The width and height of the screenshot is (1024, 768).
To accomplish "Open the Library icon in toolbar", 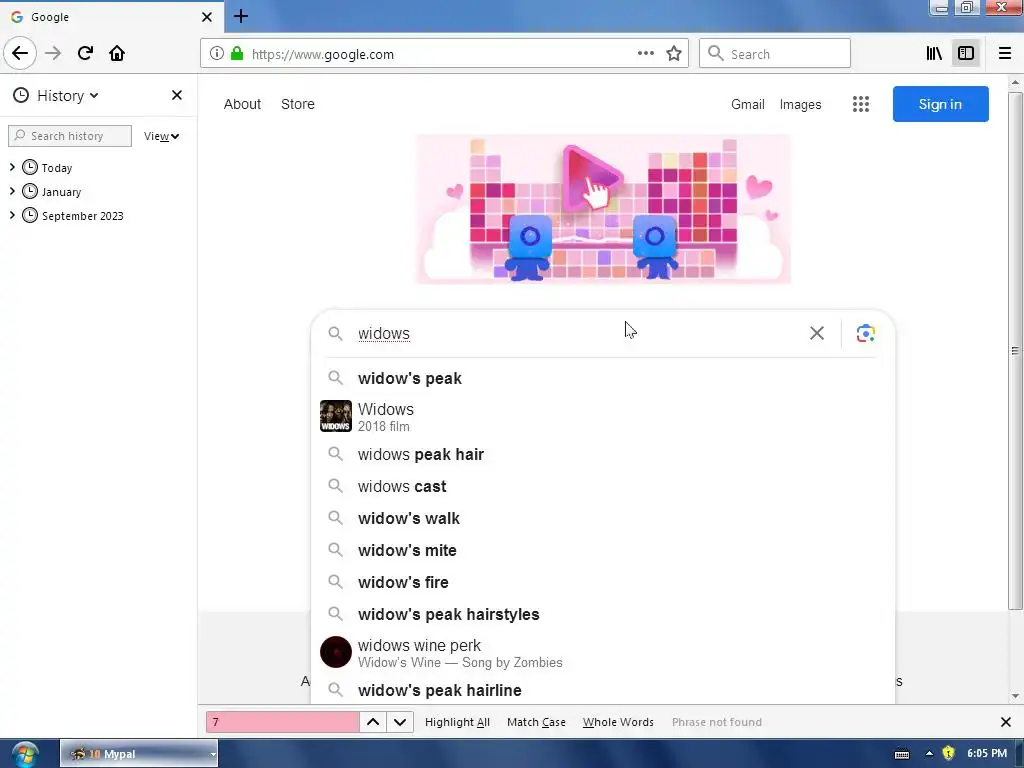I will 934,54.
